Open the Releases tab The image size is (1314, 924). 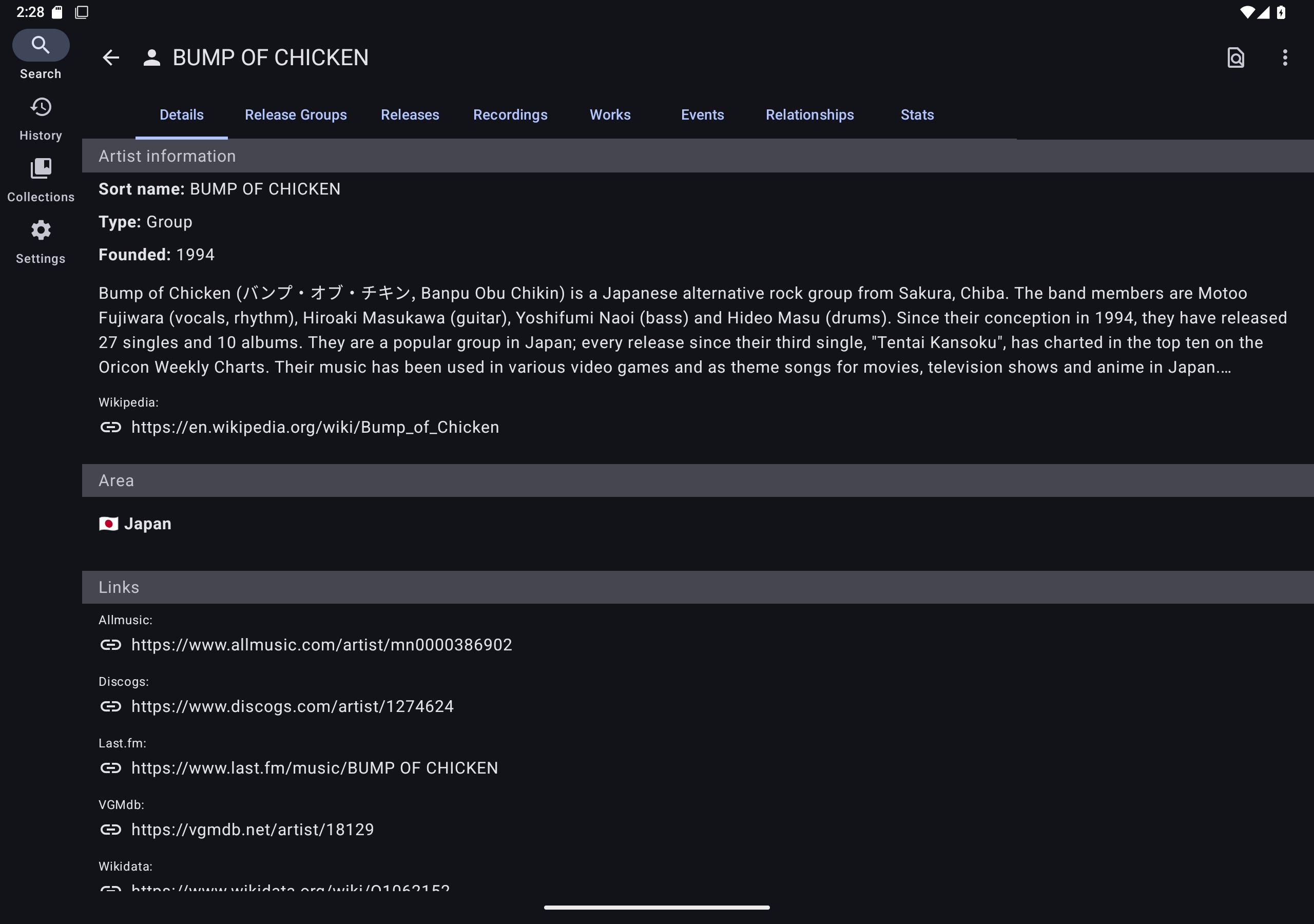point(410,115)
